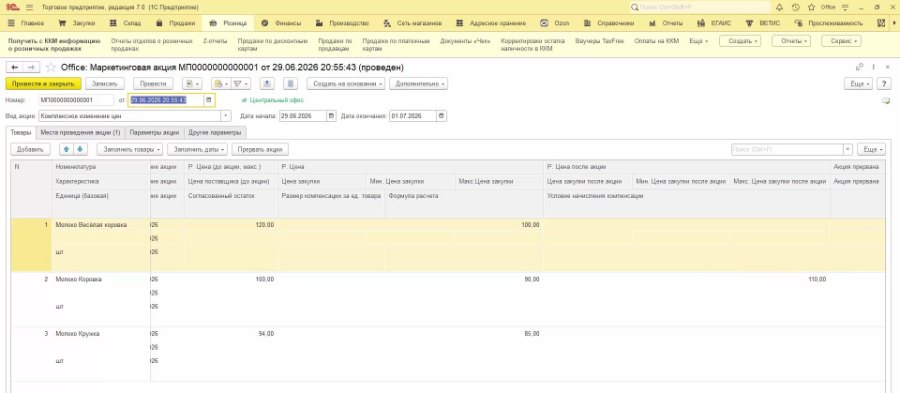Image resolution: width=900 pixels, height=393 pixels.
Task: Open the Главное section
Action: pos(26,24)
